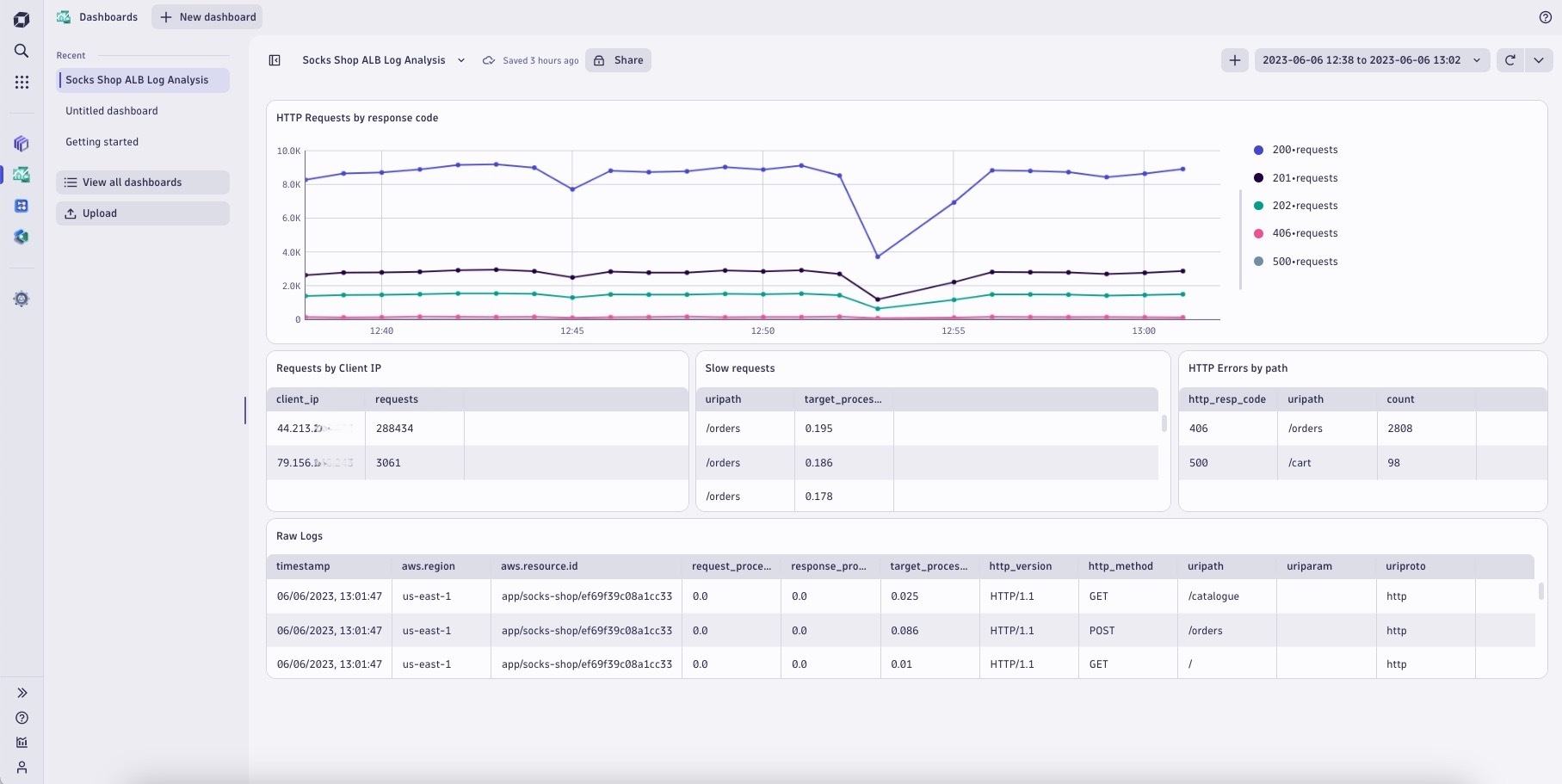
Task: Open the apps grid launcher icon
Action: pyautogui.click(x=22, y=82)
